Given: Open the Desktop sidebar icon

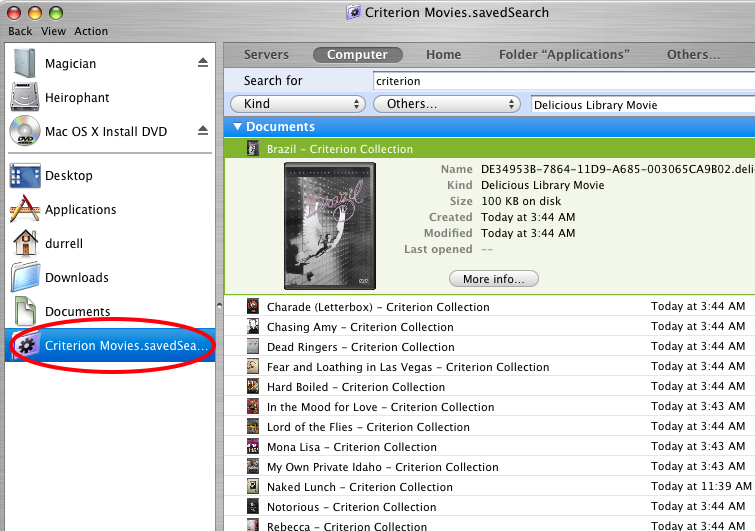Looking at the screenshot, I should (x=25, y=176).
